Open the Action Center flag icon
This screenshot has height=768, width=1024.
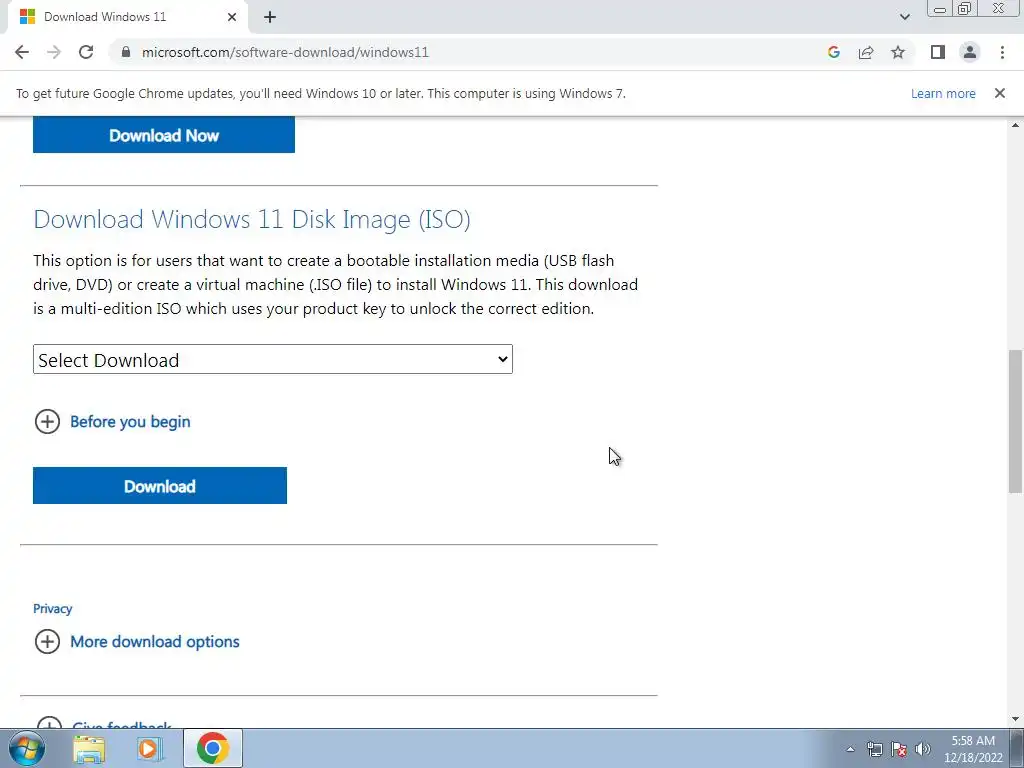click(x=899, y=749)
